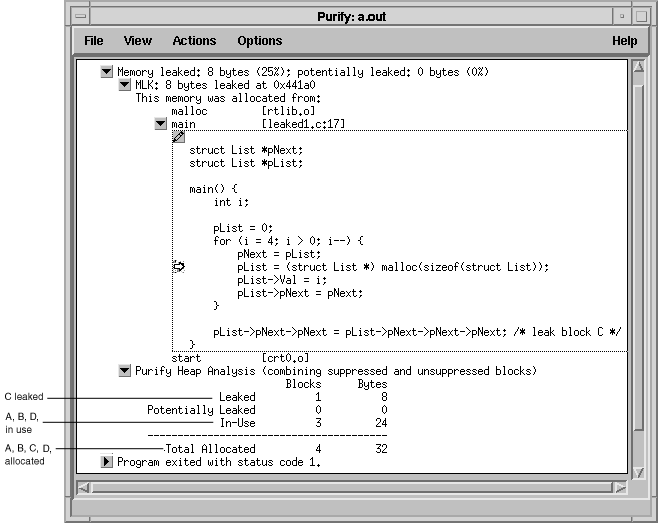Click the 'pList->Val = i;' source line
Viewport: 660px width, 523px height.
282,280
